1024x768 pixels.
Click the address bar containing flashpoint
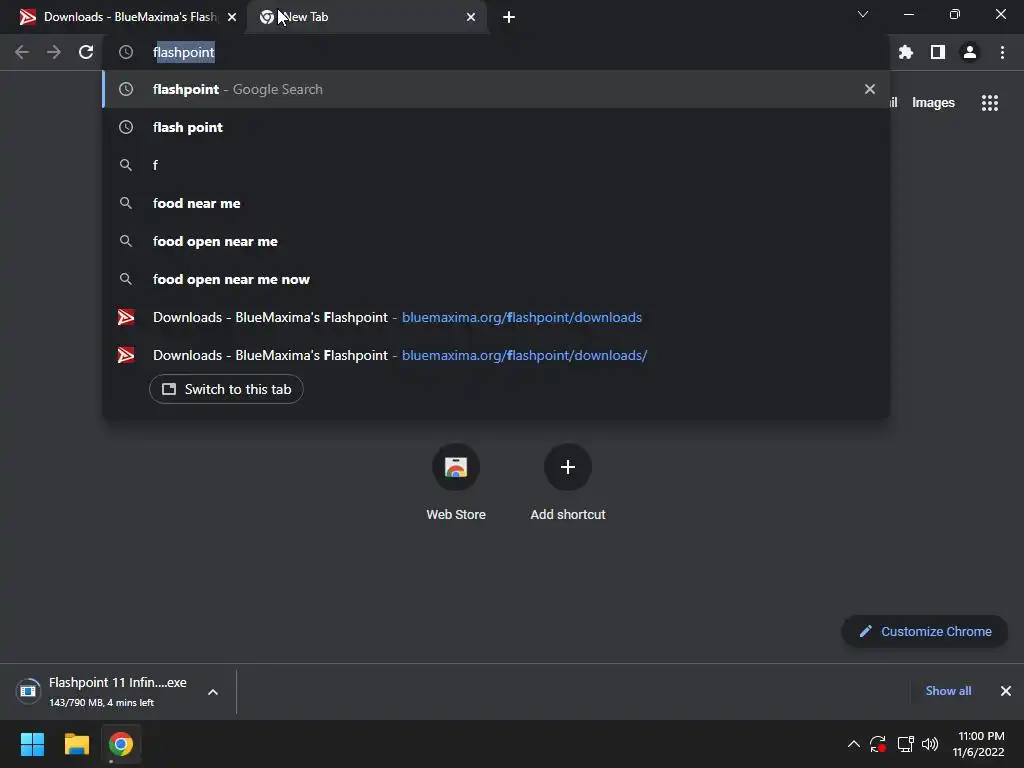(496, 52)
